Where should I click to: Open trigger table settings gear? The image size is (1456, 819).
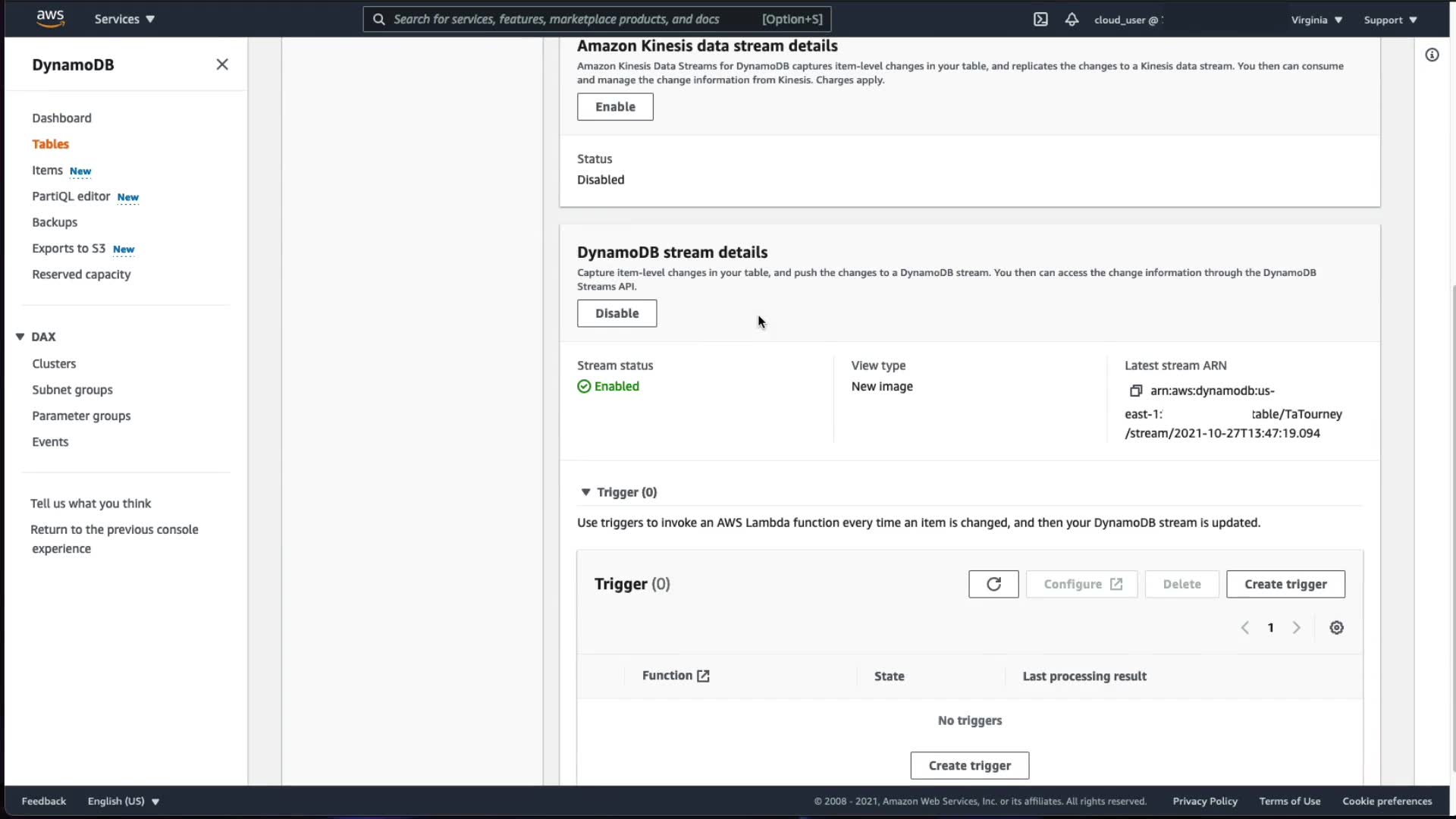pos(1336,628)
